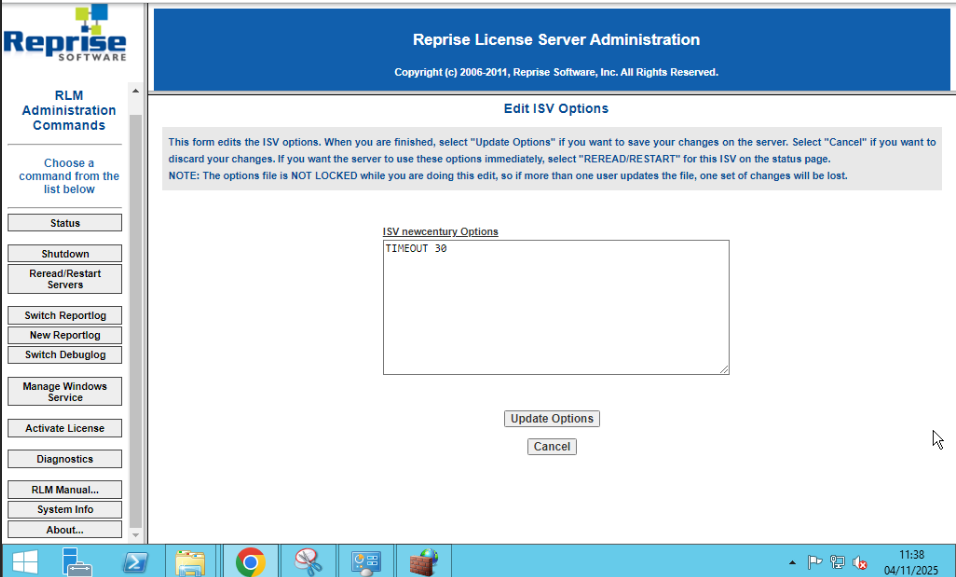Click the "ISV newcentury Options" label

point(440,232)
